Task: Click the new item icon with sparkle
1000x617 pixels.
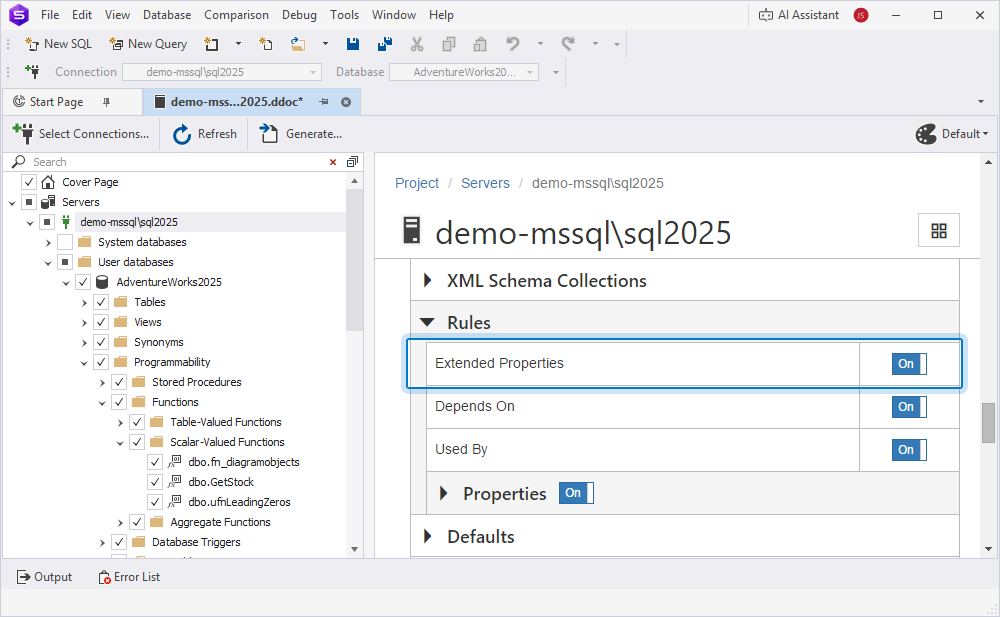Action: pos(265,43)
